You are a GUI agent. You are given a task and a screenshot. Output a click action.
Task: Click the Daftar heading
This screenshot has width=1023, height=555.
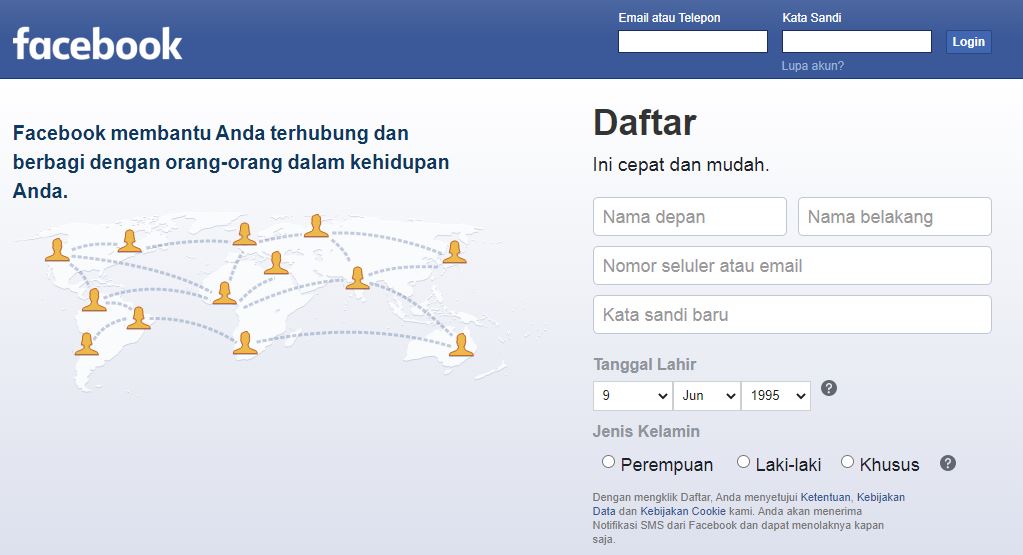click(x=645, y=122)
